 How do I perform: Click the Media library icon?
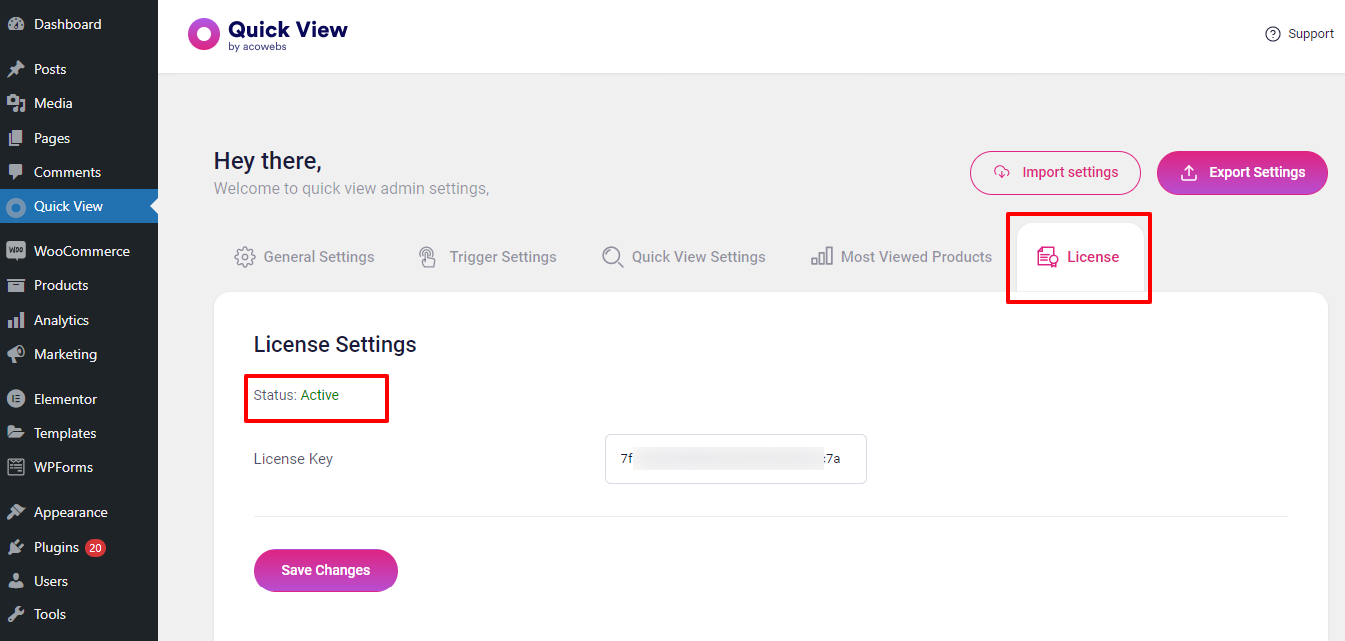(16, 103)
